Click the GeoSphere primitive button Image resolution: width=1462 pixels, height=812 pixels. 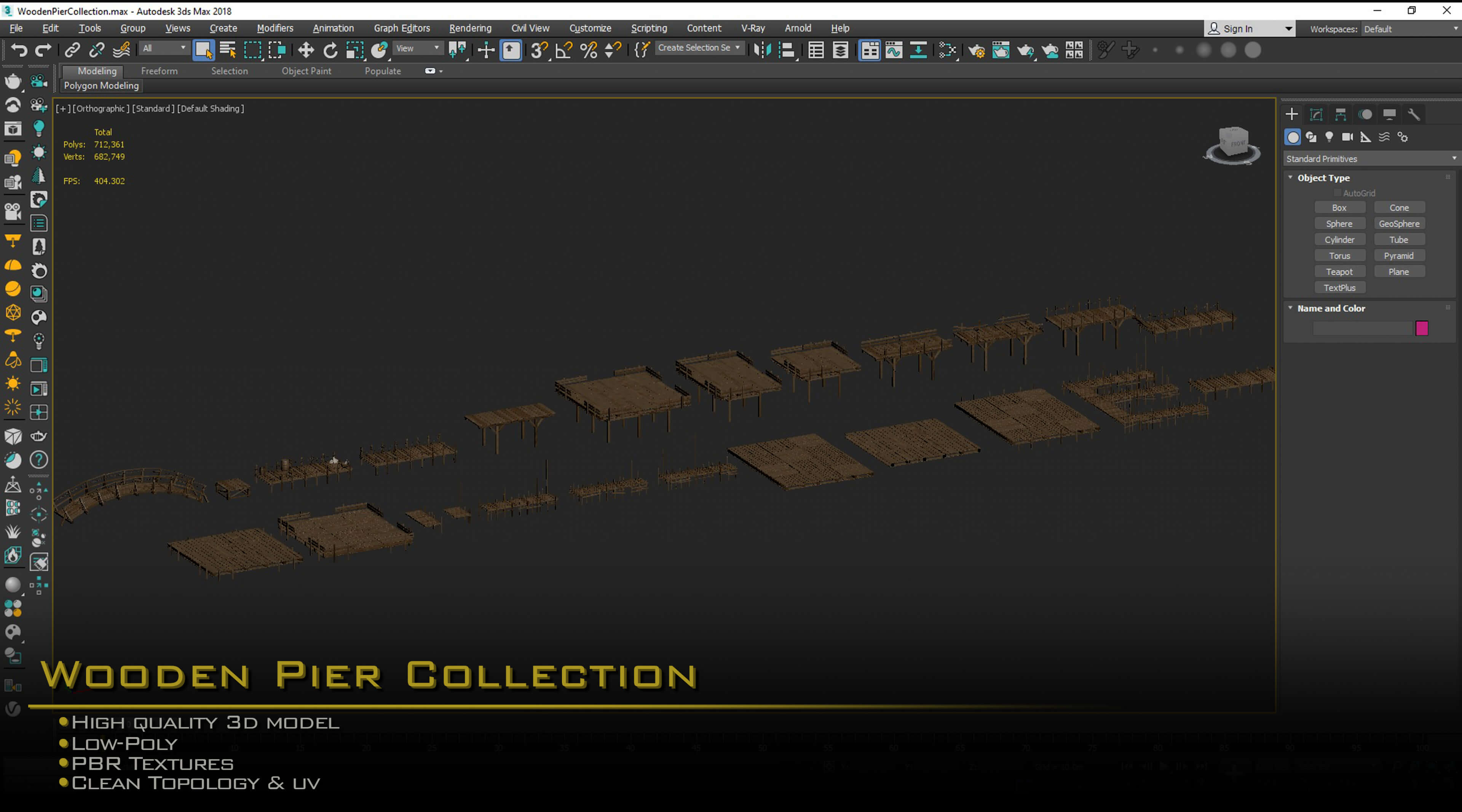click(x=1399, y=224)
